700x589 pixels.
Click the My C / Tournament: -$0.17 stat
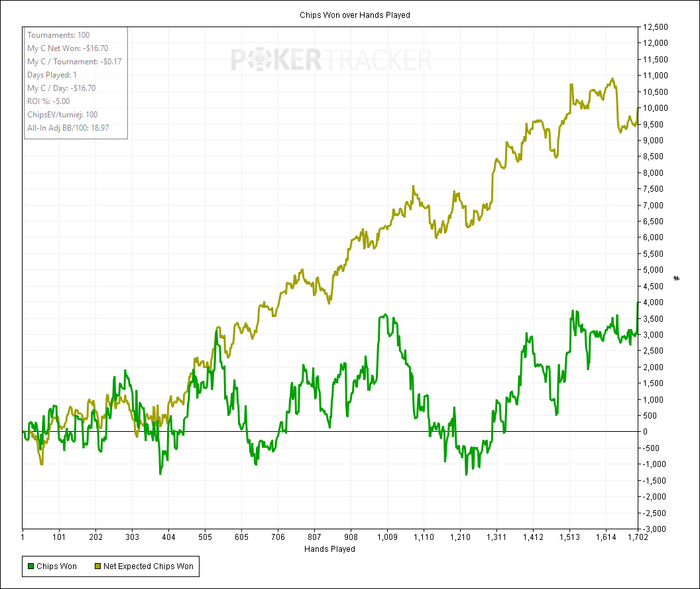pyautogui.click(x=74, y=62)
